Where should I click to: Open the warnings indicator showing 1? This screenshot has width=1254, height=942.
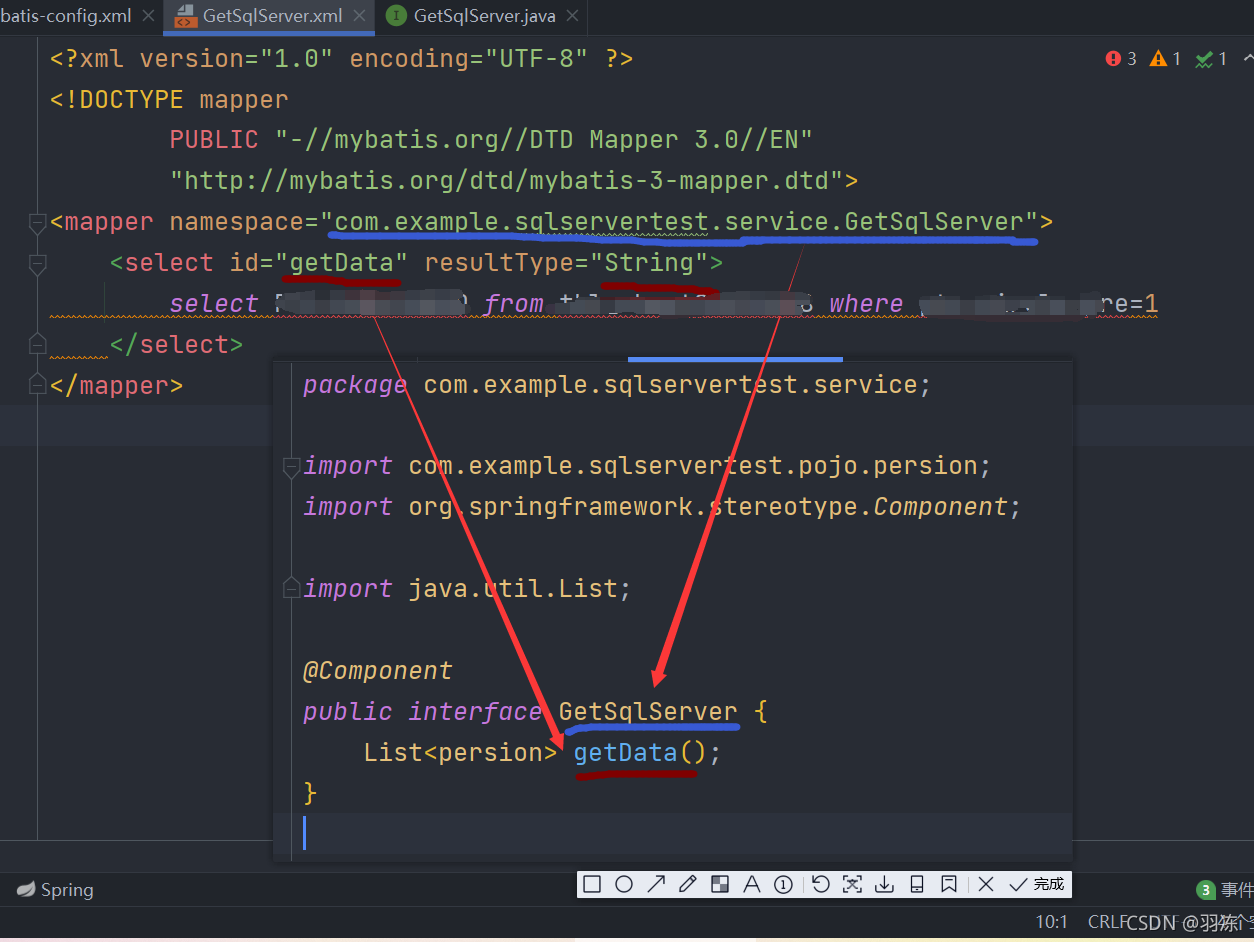pos(1166,59)
